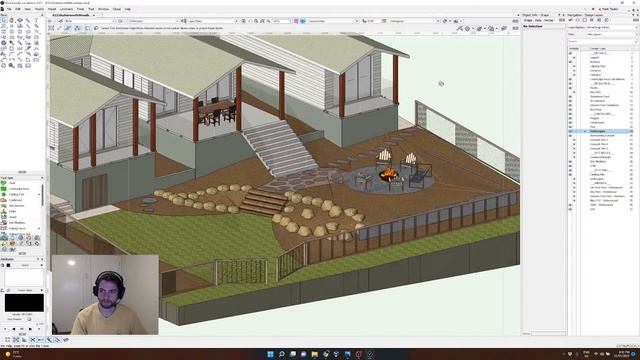Toggle visibility of Concept Plan 1 layer
640x360 pixels.
(574, 140)
